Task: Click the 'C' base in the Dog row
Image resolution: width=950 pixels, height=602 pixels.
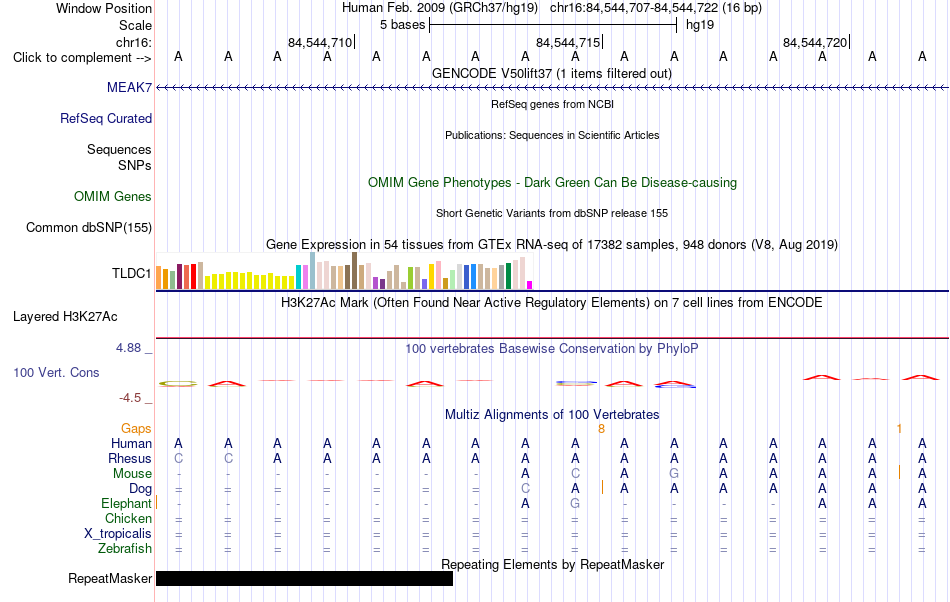Action: pos(525,488)
